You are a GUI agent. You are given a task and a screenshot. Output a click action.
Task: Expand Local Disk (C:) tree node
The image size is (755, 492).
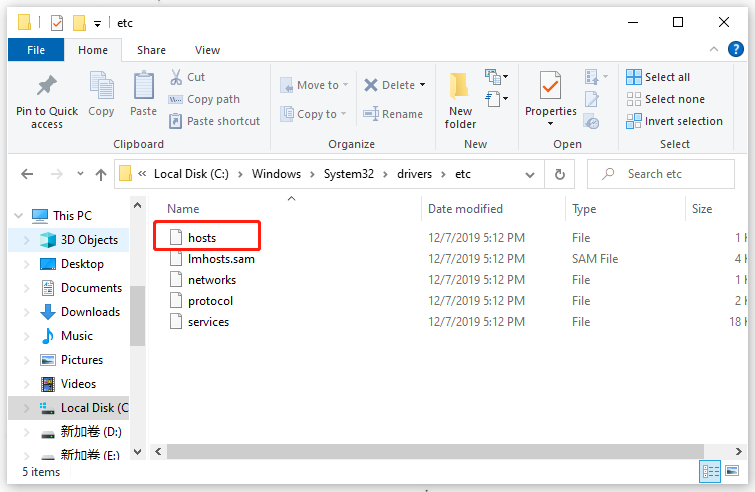(27, 408)
